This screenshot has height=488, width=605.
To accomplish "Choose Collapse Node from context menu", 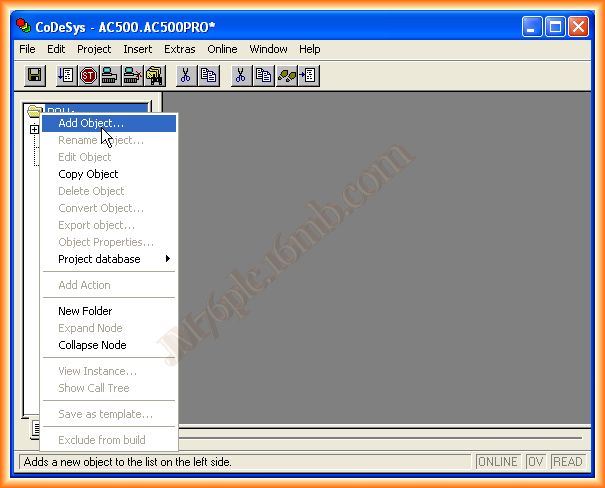I will [x=92, y=345].
